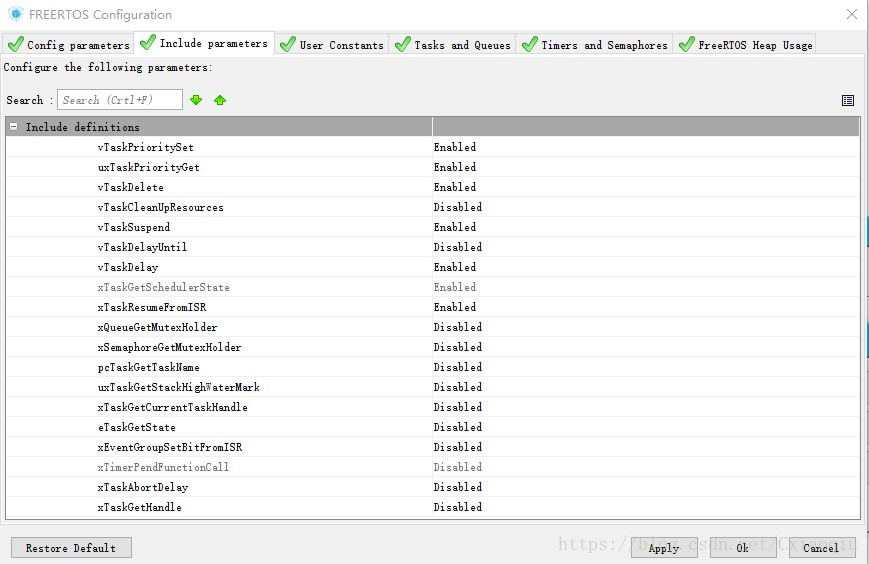
Task: Click the Include definitions header text
Action: [83, 127]
